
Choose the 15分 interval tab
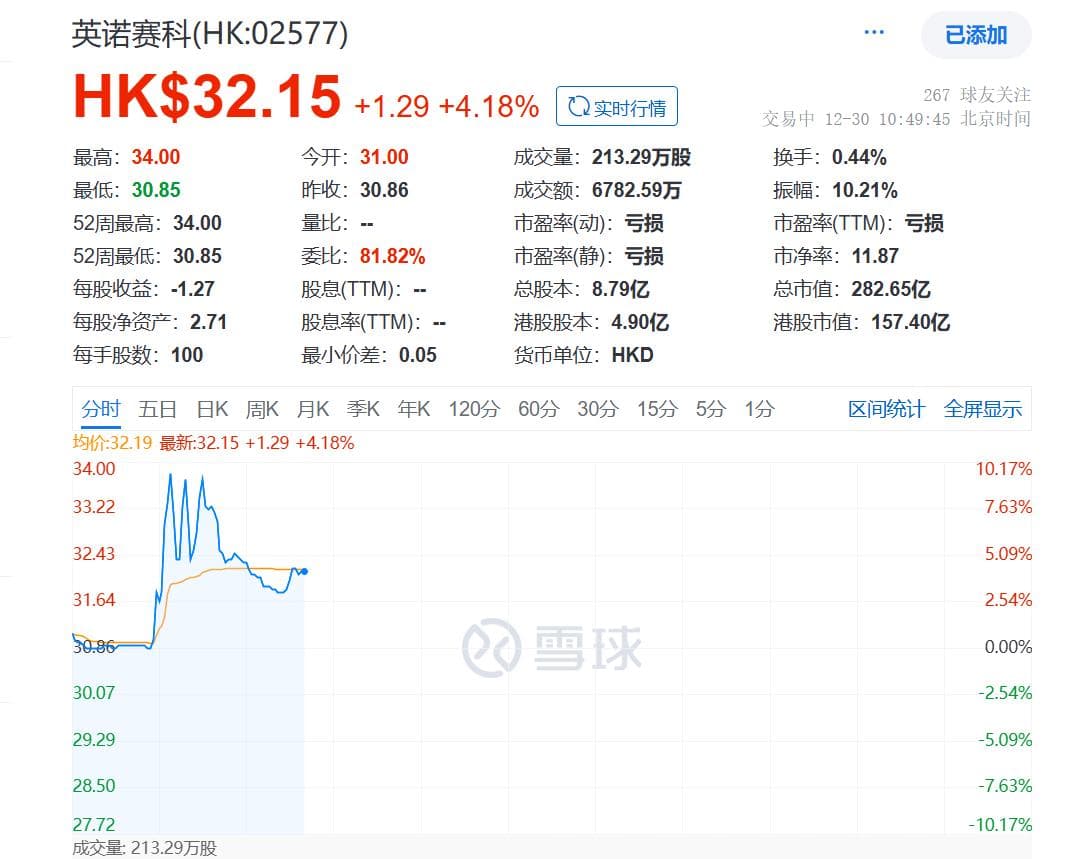(657, 409)
